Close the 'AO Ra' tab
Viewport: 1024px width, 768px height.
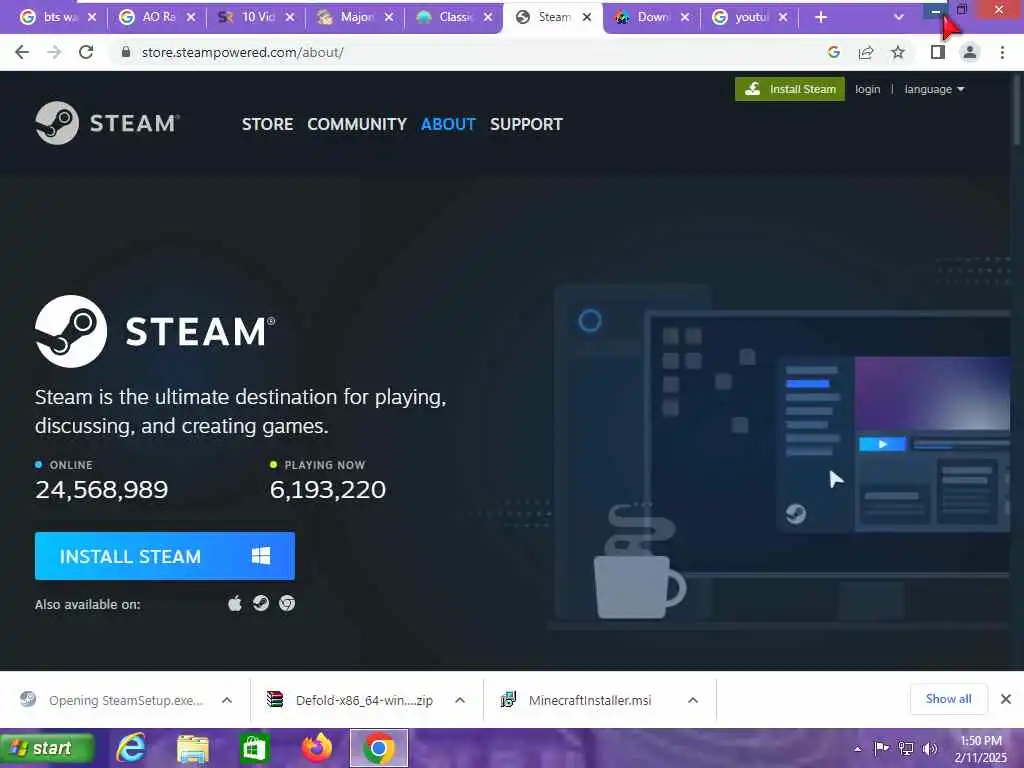(191, 17)
